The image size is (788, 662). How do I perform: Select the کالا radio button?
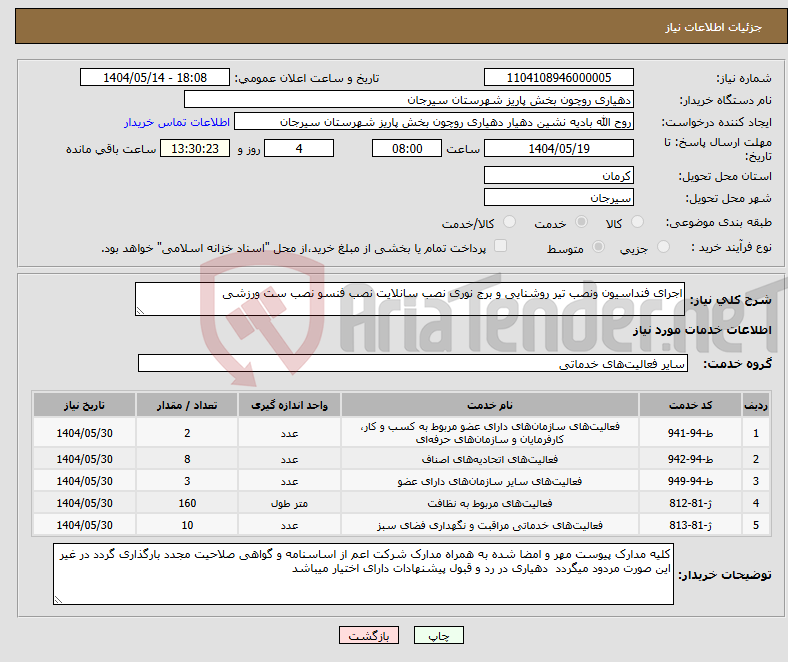637,222
